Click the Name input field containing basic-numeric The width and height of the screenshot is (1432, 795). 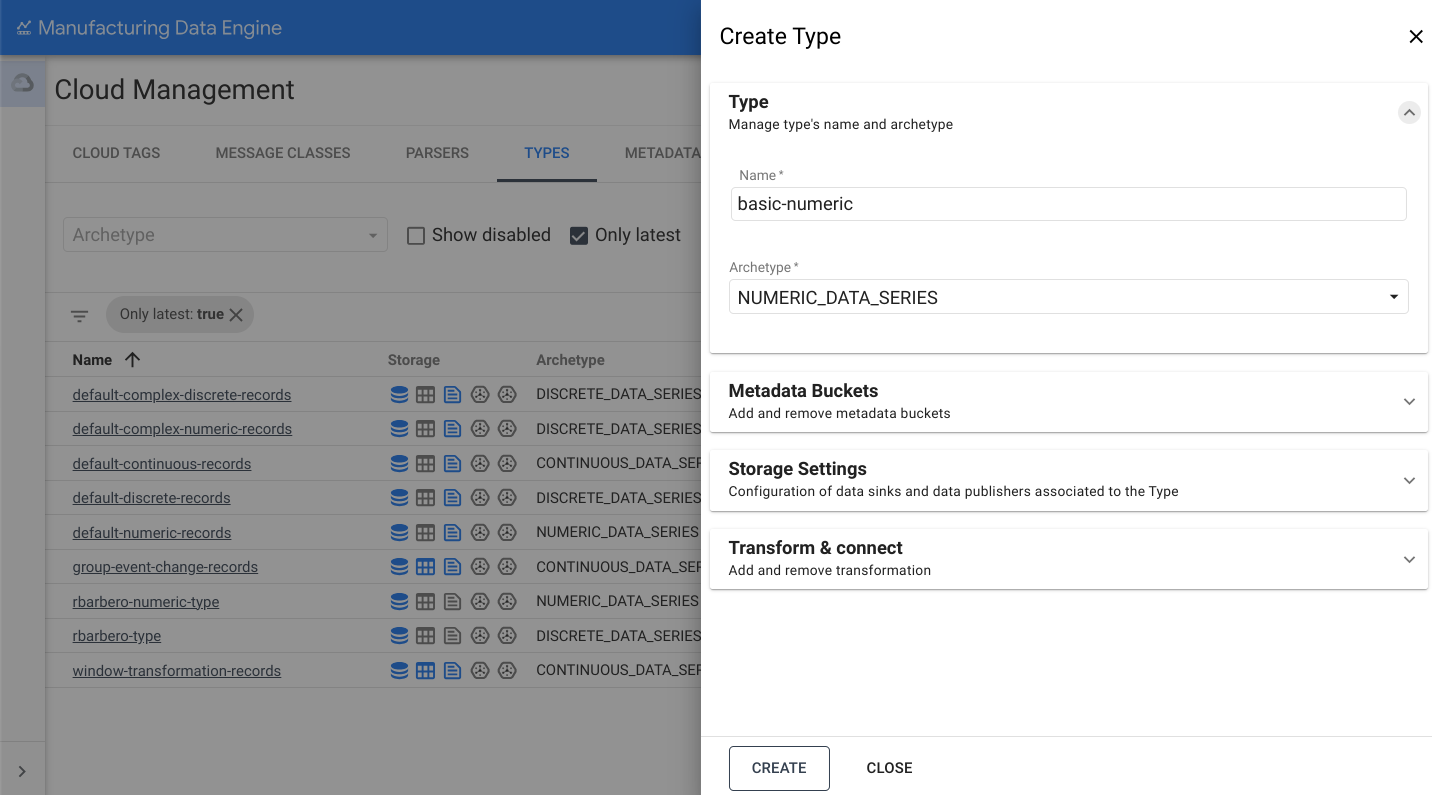pos(1067,204)
